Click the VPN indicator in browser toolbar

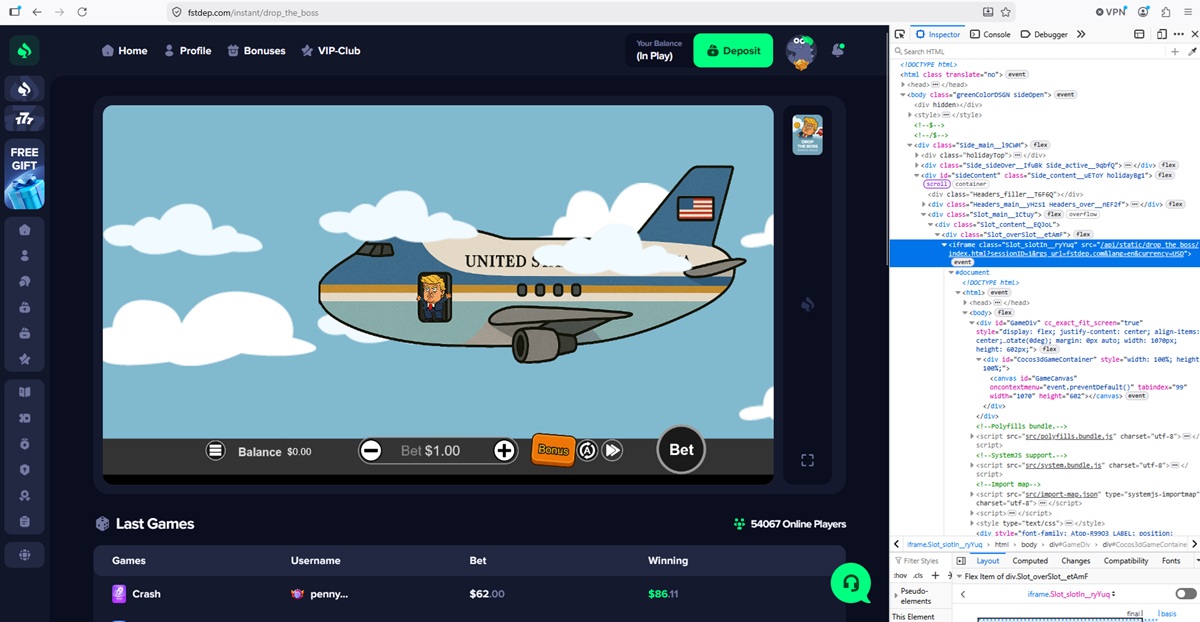[x=1110, y=12]
